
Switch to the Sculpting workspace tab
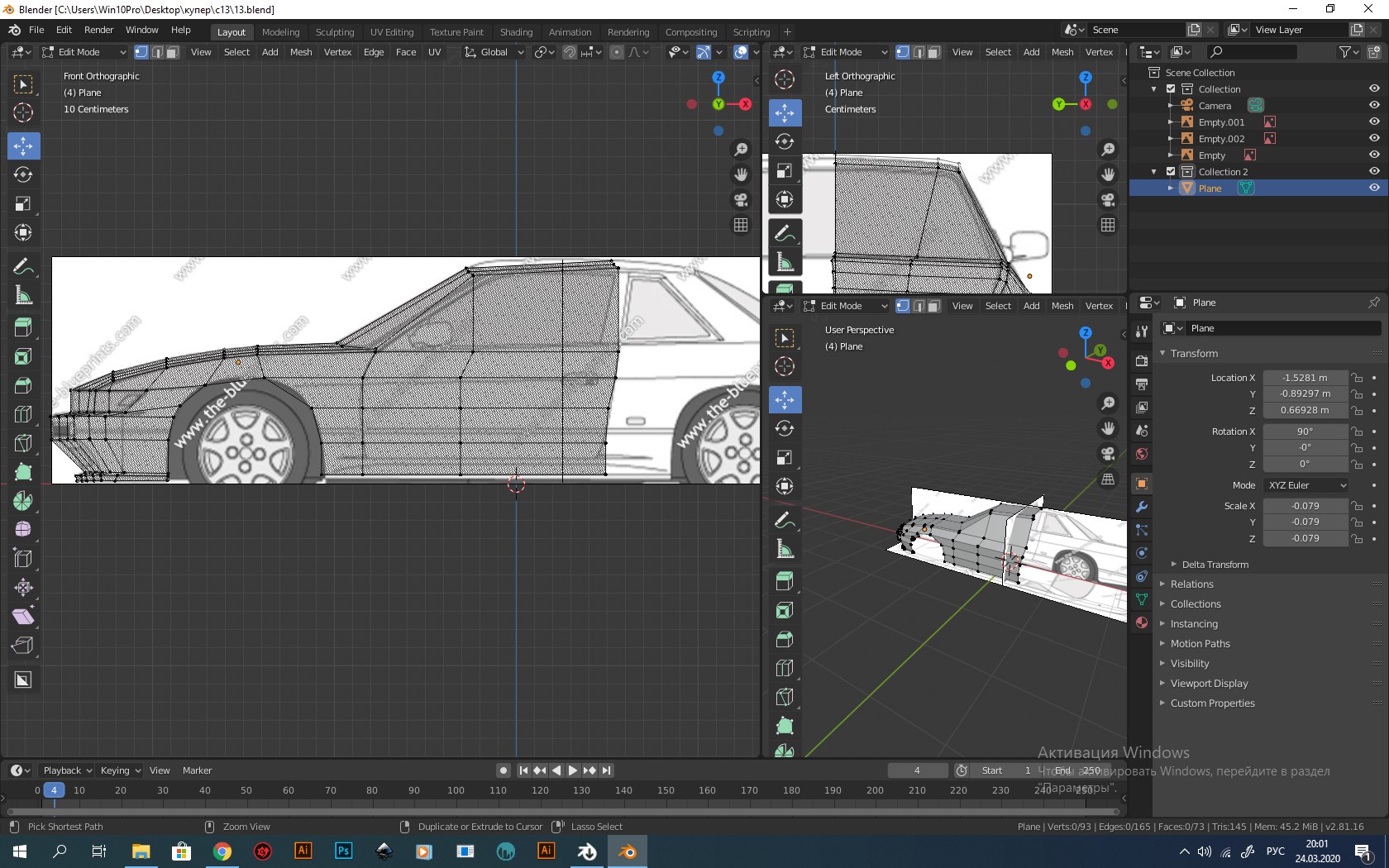tap(334, 32)
